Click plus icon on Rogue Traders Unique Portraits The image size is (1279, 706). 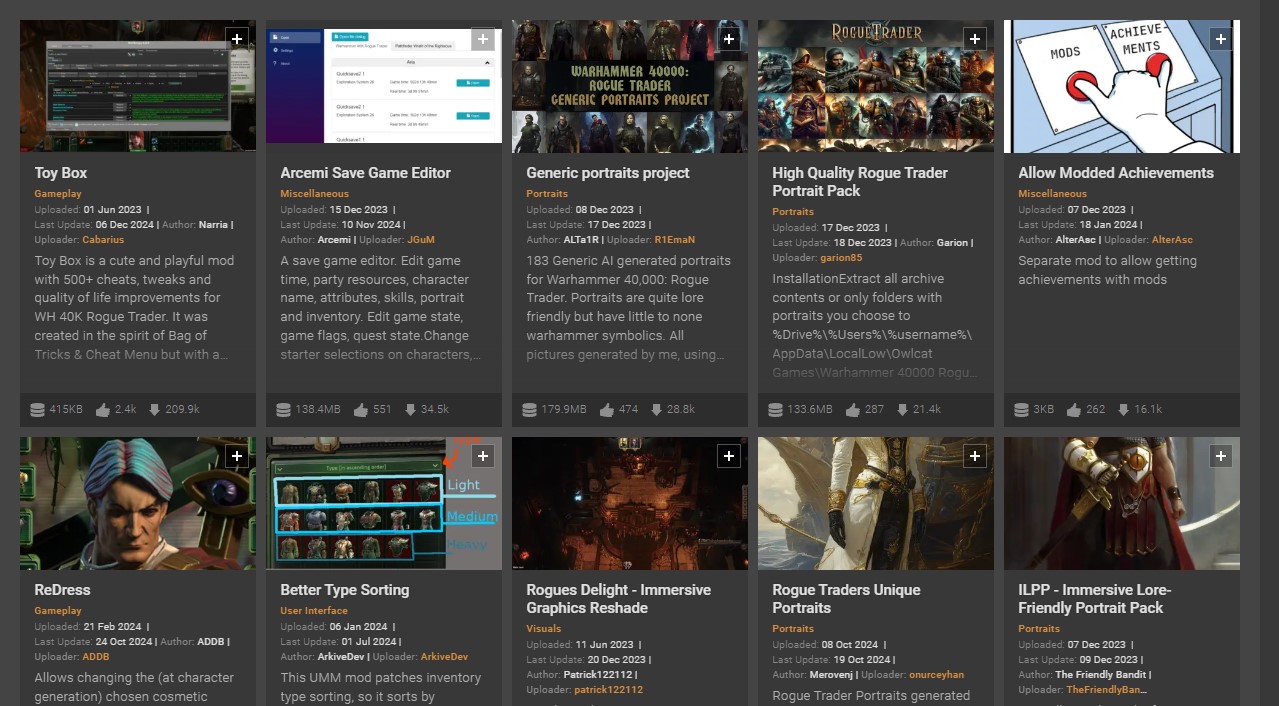tap(975, 456)
